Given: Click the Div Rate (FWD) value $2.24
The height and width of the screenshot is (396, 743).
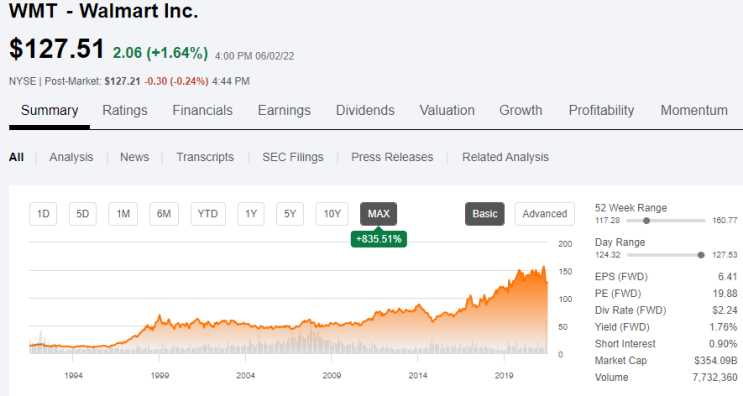Looking at the screenshot, I should click(725, 310).
